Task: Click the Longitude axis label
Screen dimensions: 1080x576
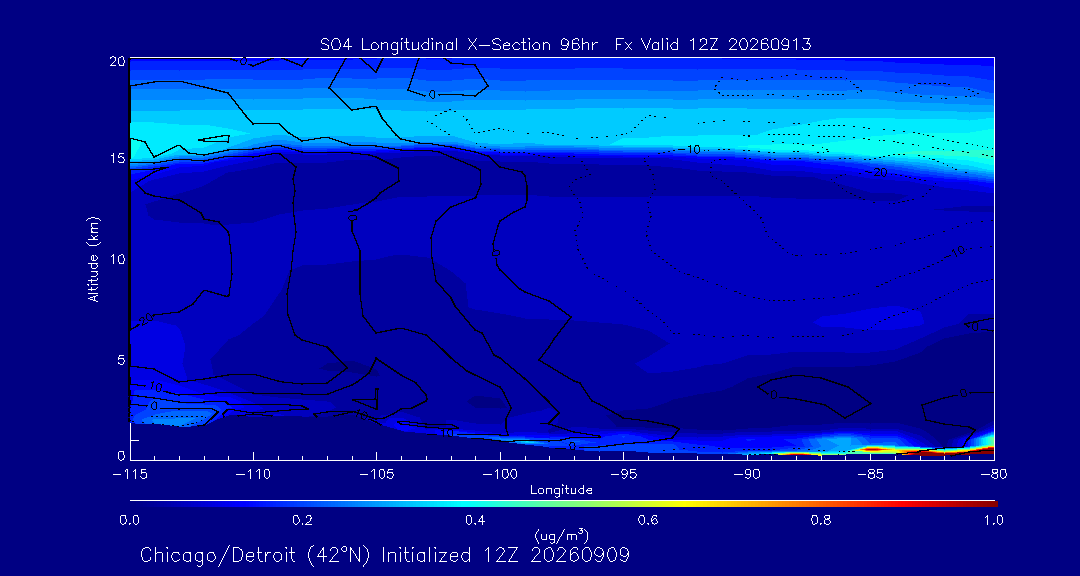Action: click(x=561, y=490)
